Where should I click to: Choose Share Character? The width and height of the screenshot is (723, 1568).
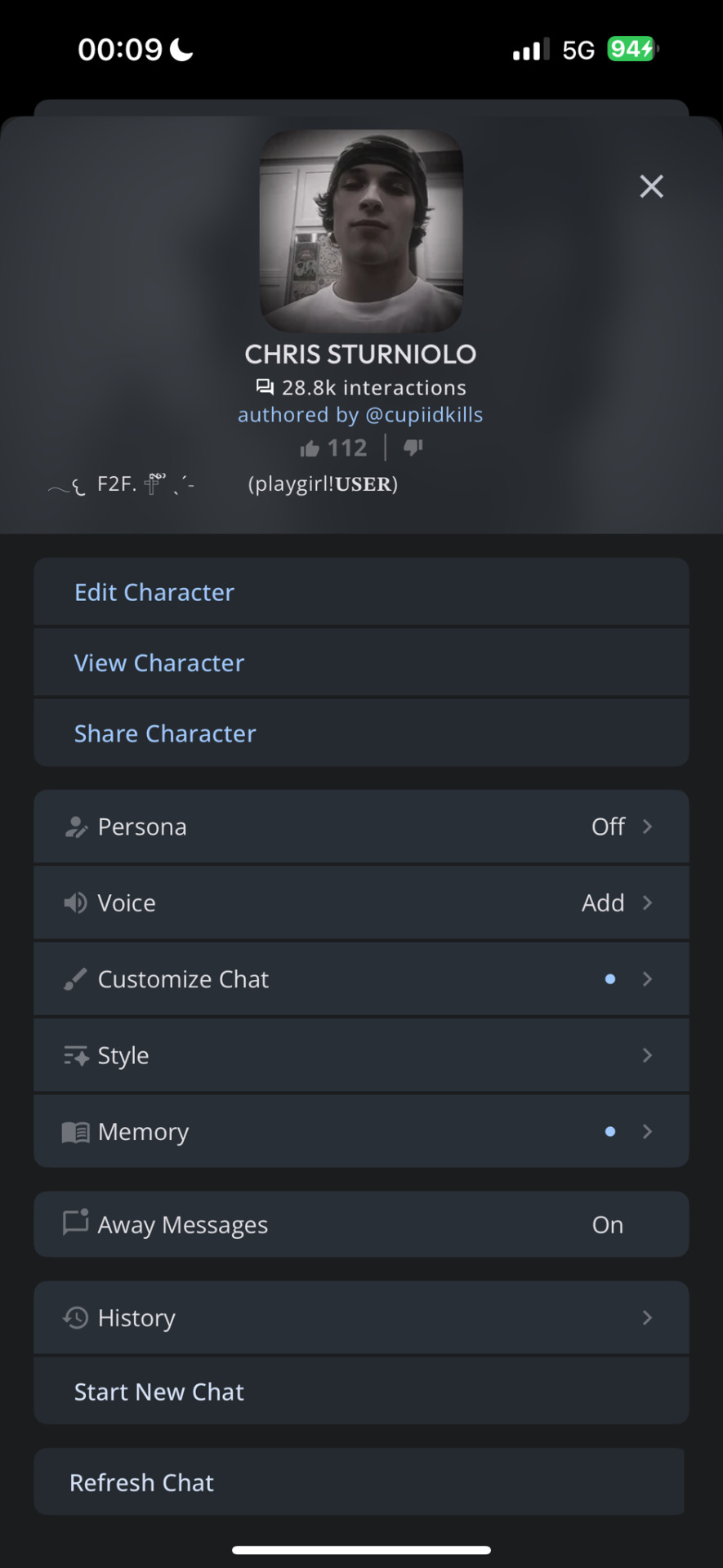[361, 733]
